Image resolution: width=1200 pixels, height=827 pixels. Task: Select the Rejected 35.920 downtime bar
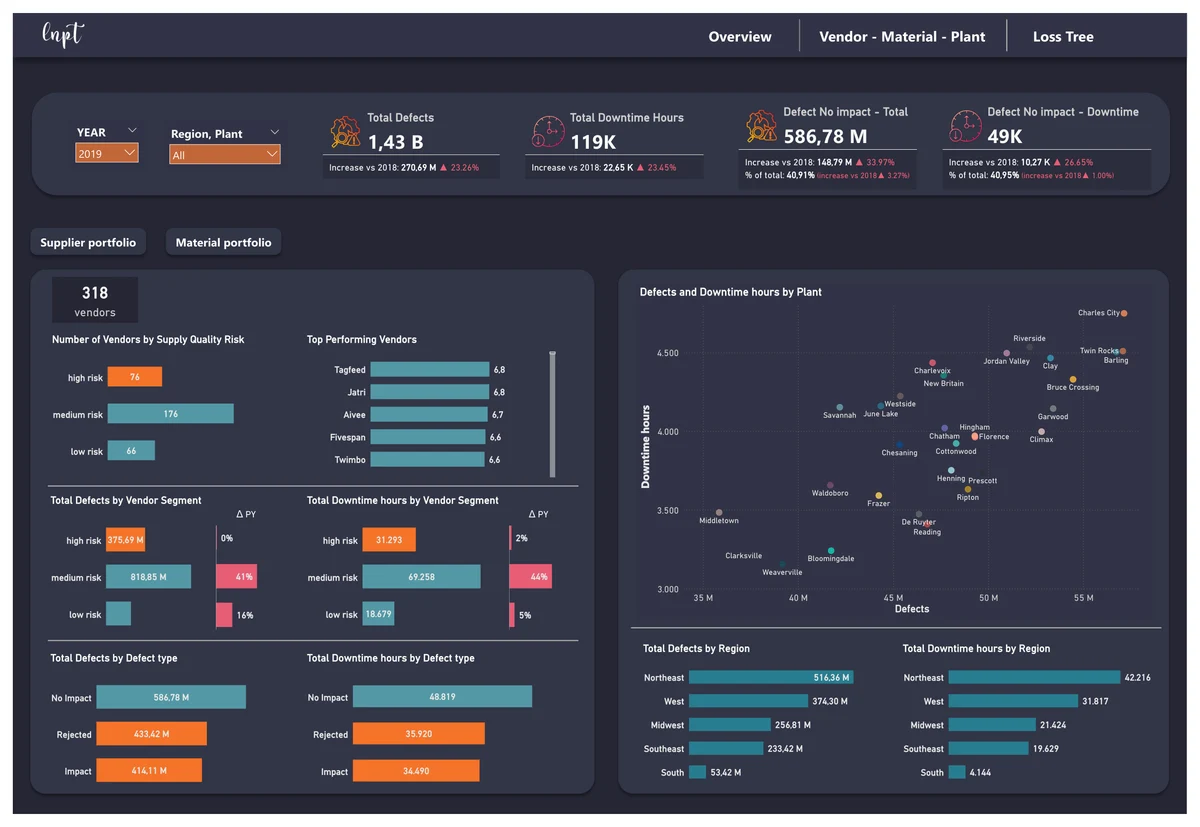pyautogui.click(x=419, y=734)
